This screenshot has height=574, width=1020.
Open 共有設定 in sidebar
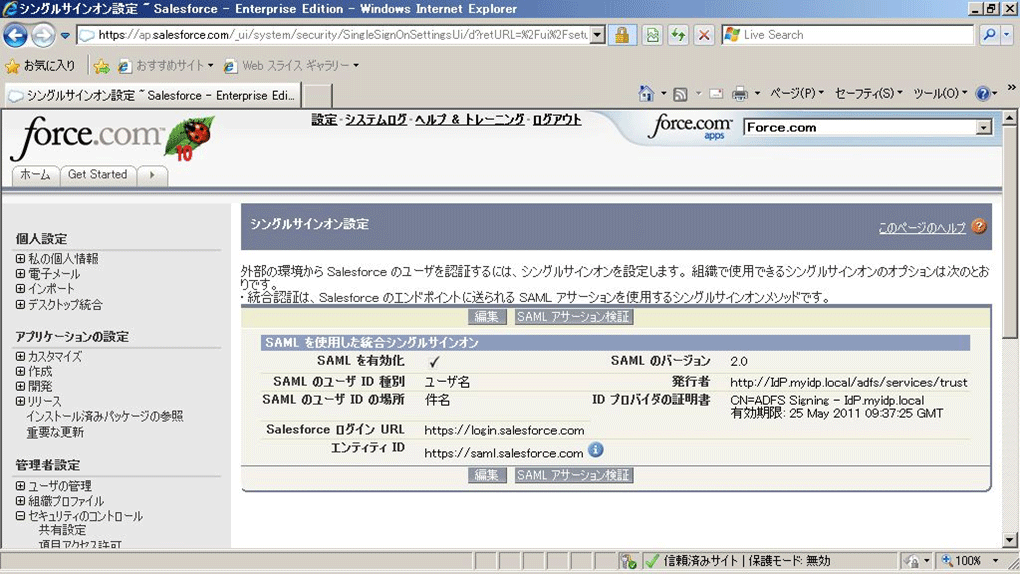pyautogui.click(x=62, y=530)
